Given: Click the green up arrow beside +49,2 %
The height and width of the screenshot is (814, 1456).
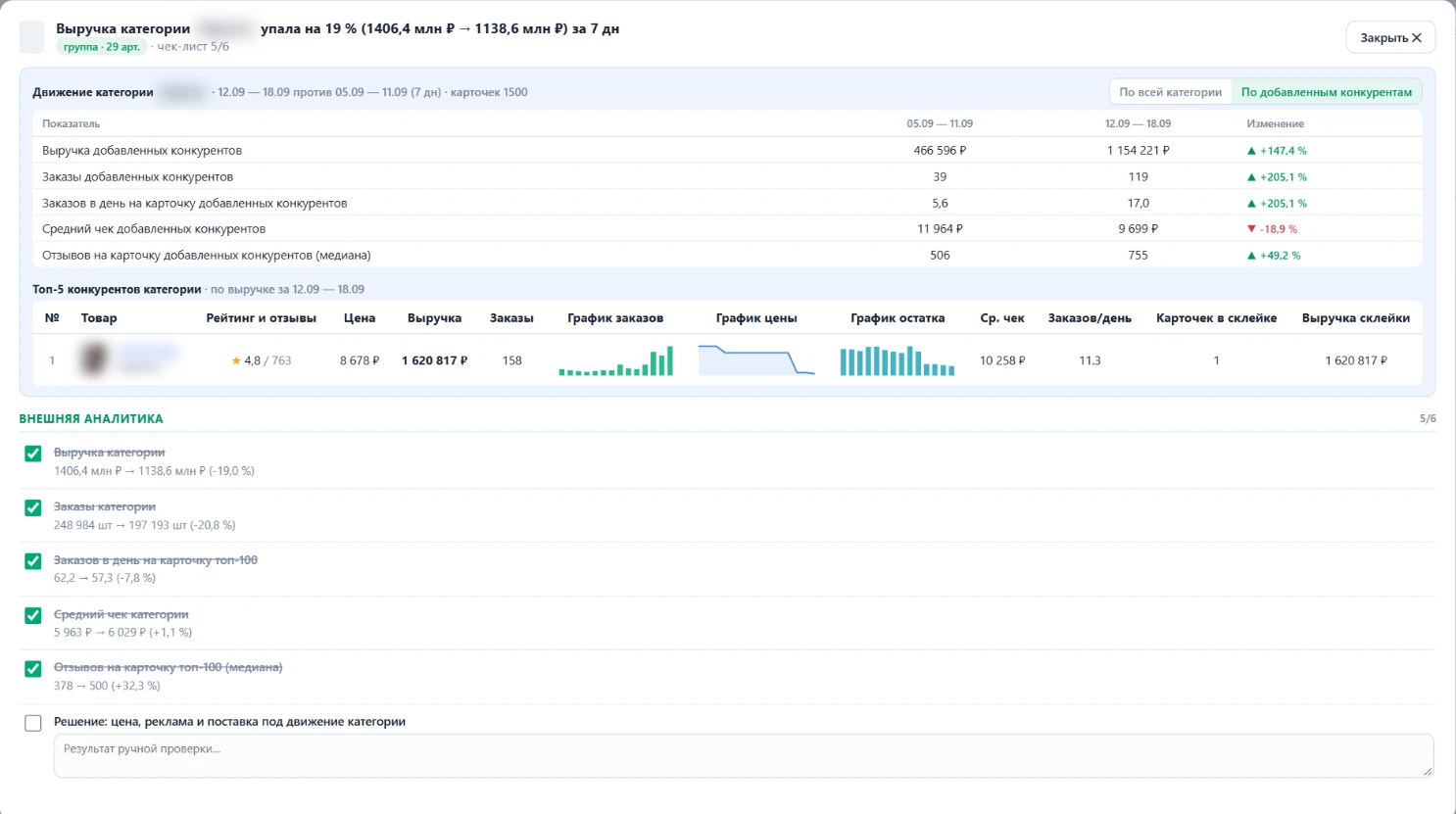Looking at the screenshot, I should point(1251,256).
